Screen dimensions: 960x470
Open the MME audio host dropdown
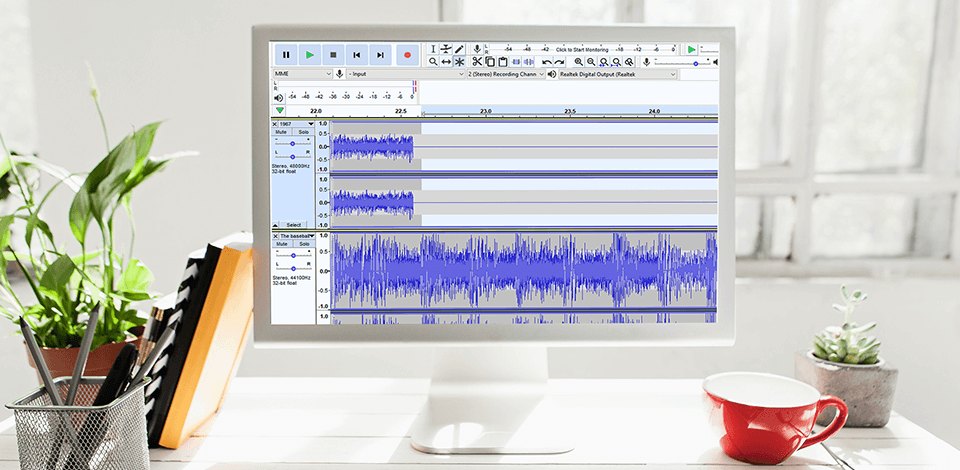[302, 74]
